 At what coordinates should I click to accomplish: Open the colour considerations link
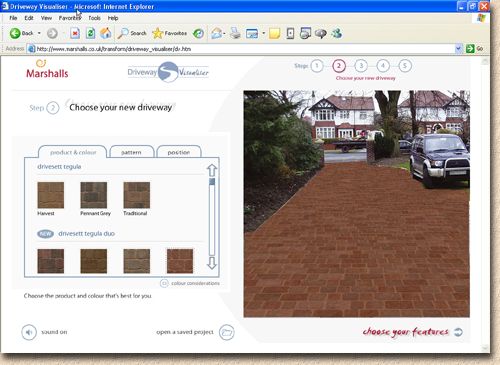[x=190, y=283]
